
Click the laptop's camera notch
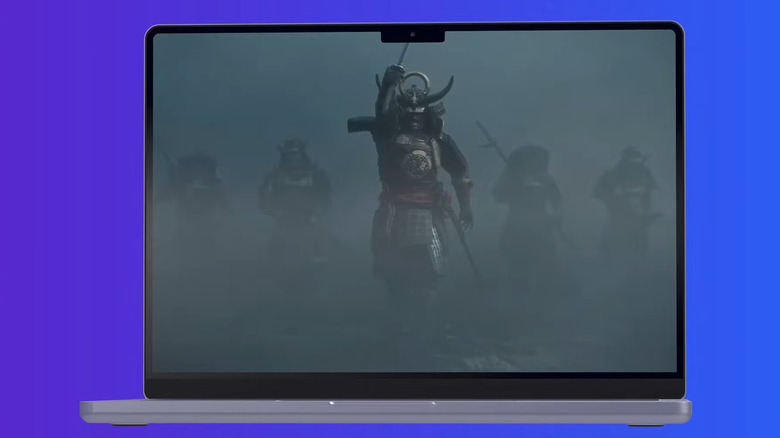(412, 36)
